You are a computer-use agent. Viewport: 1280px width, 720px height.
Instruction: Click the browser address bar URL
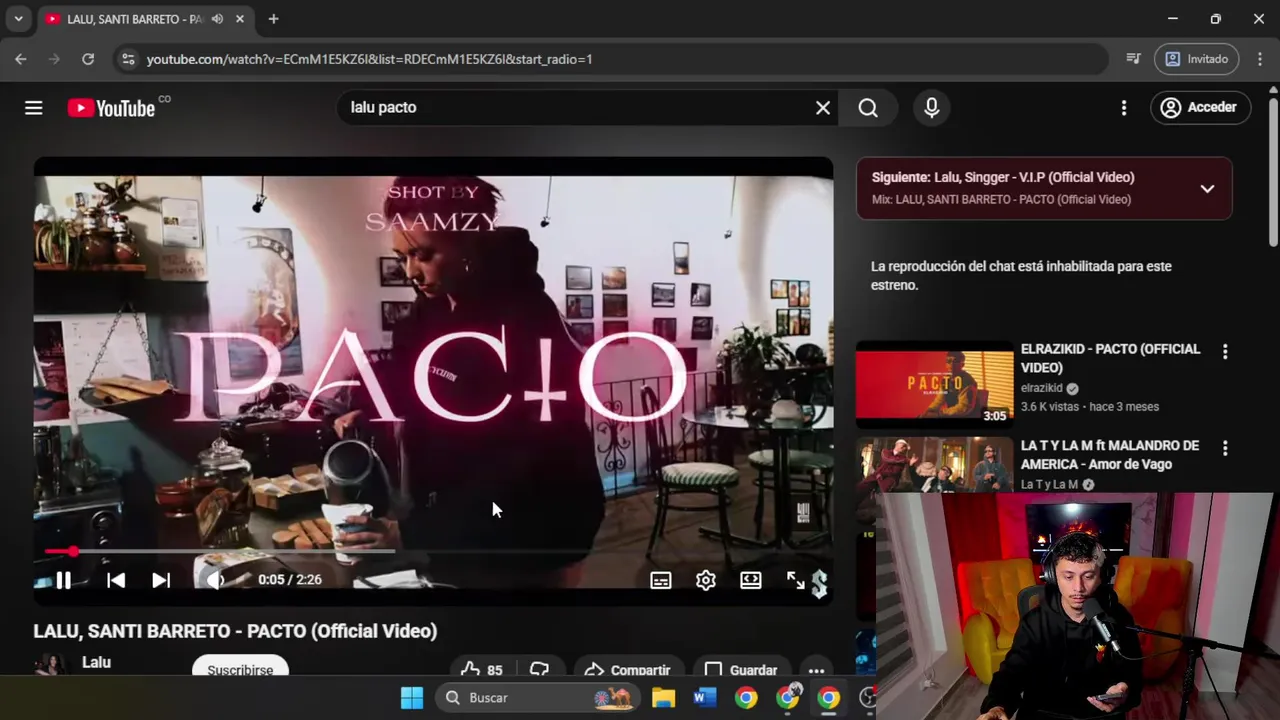370,59
